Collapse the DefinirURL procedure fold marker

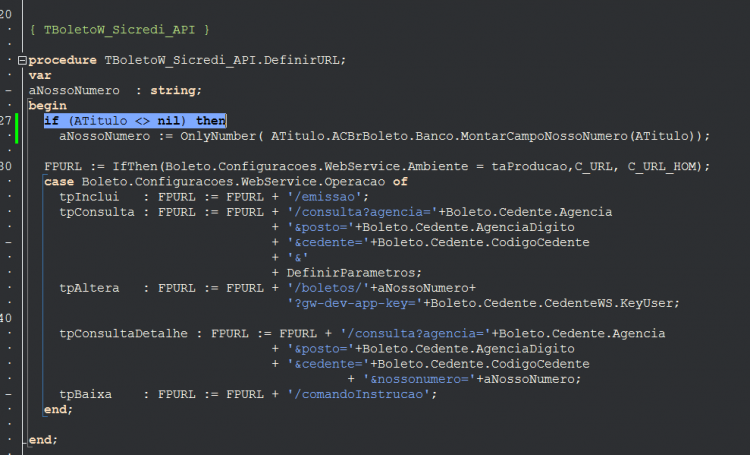(x=22, y=60)
